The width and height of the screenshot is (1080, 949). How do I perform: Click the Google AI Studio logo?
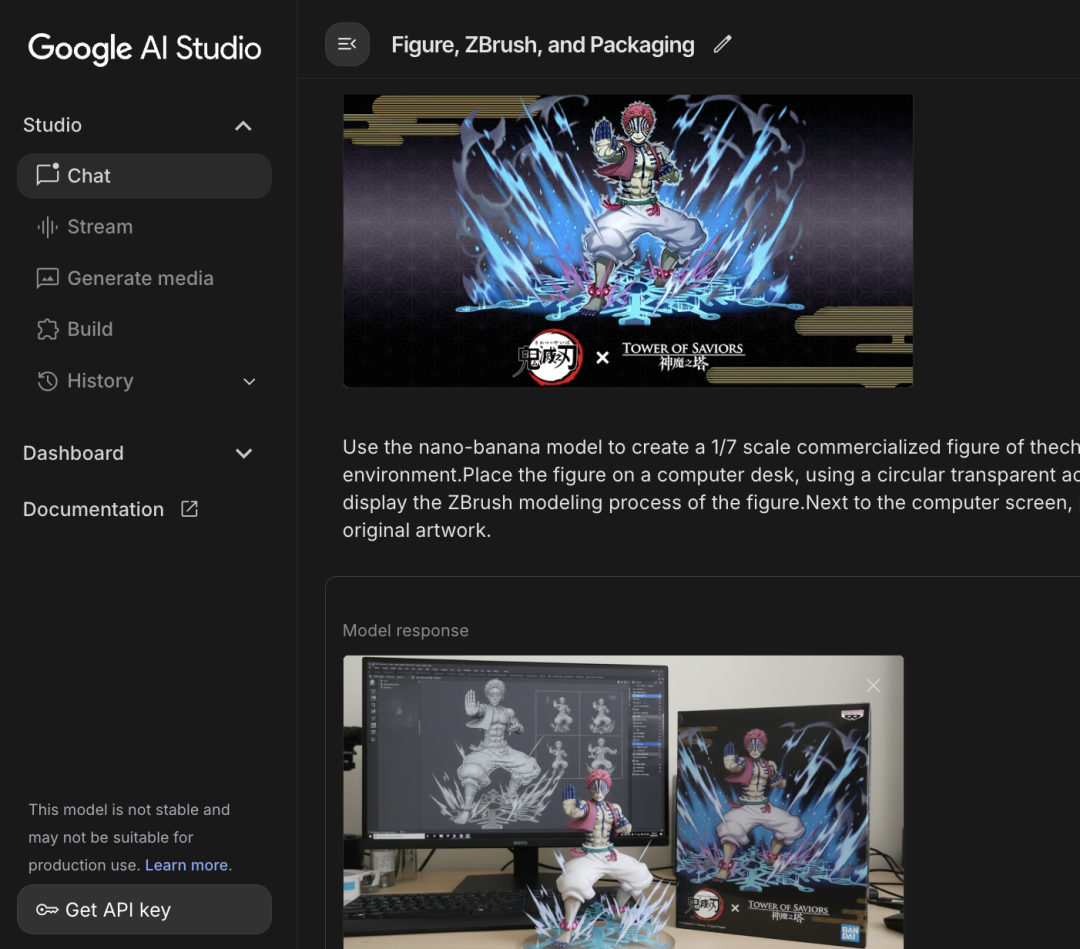144,48
